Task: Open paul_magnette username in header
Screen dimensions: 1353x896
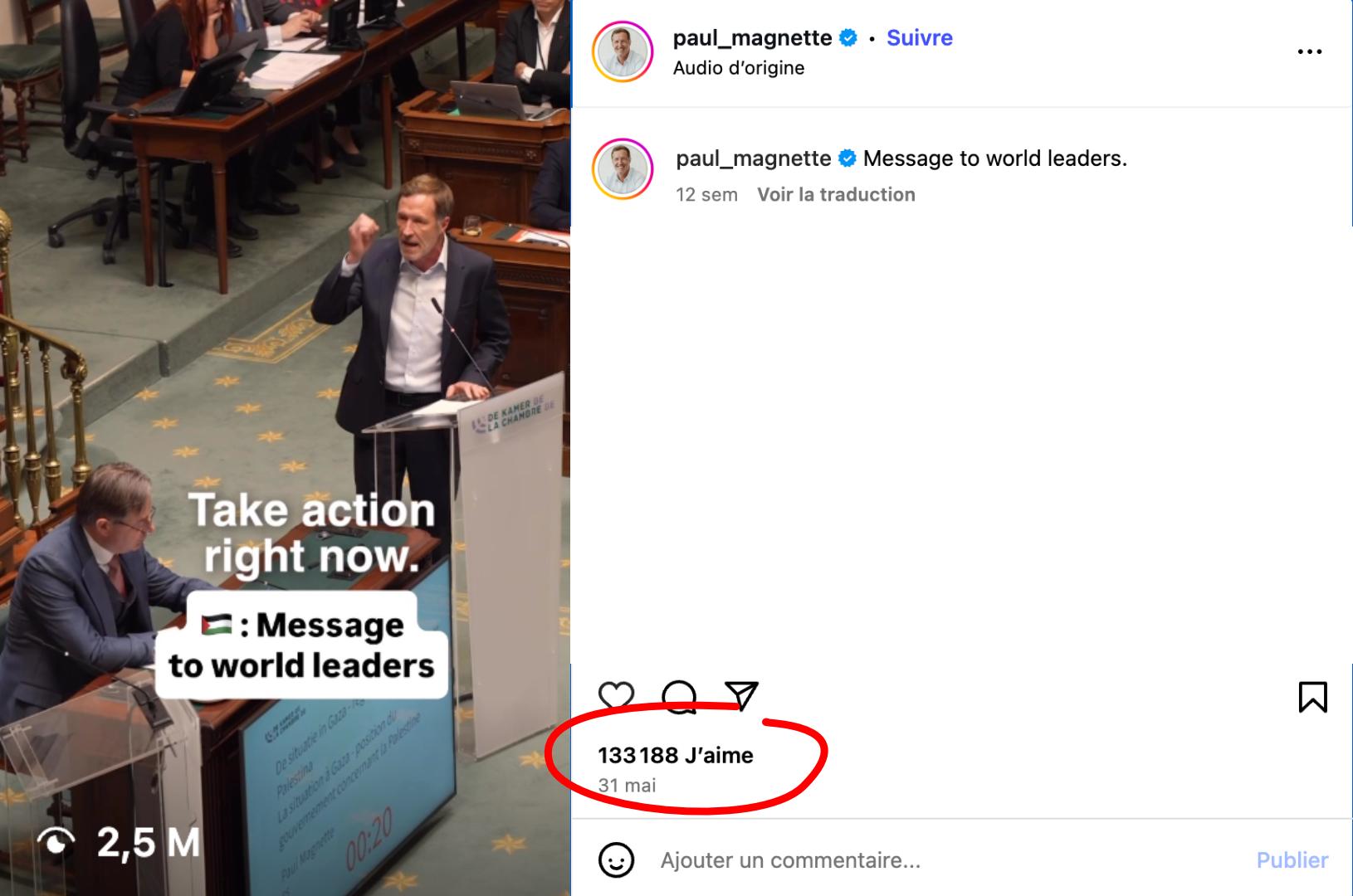Action: coord(752,38)
